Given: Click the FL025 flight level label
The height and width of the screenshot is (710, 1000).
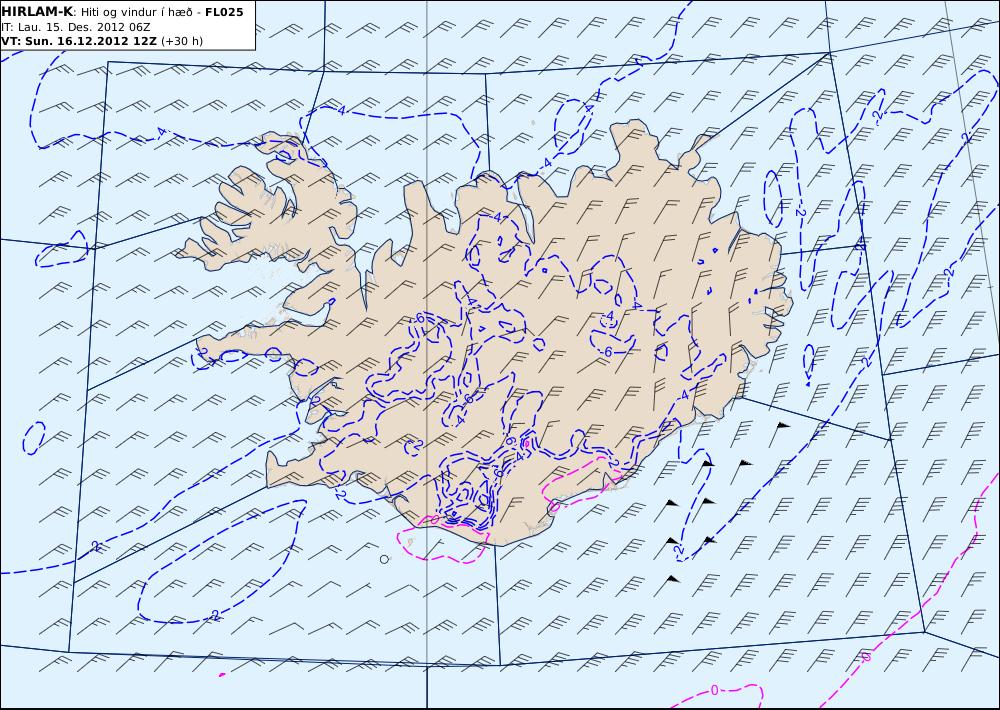Looking at the screenshot, I should tap(224, 12).
